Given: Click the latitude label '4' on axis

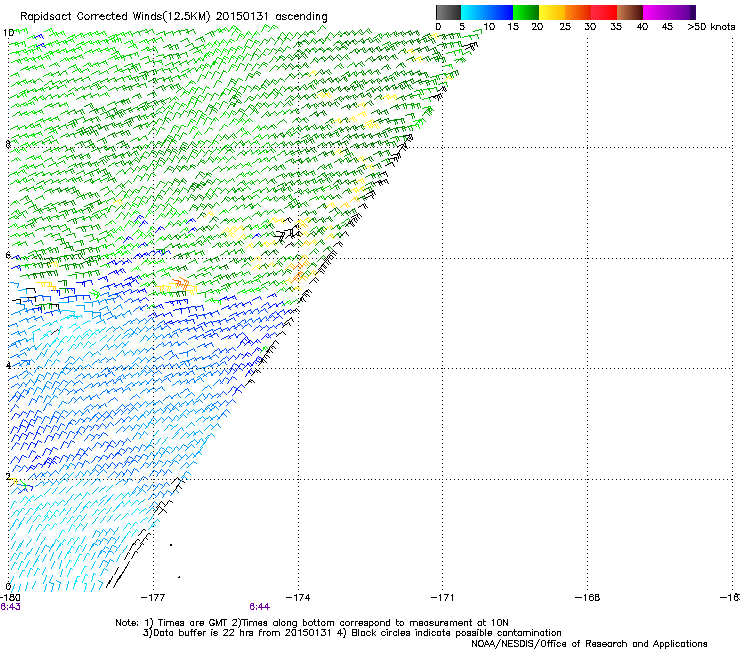Looking at the screenshot, I should [x=8, y=365].
